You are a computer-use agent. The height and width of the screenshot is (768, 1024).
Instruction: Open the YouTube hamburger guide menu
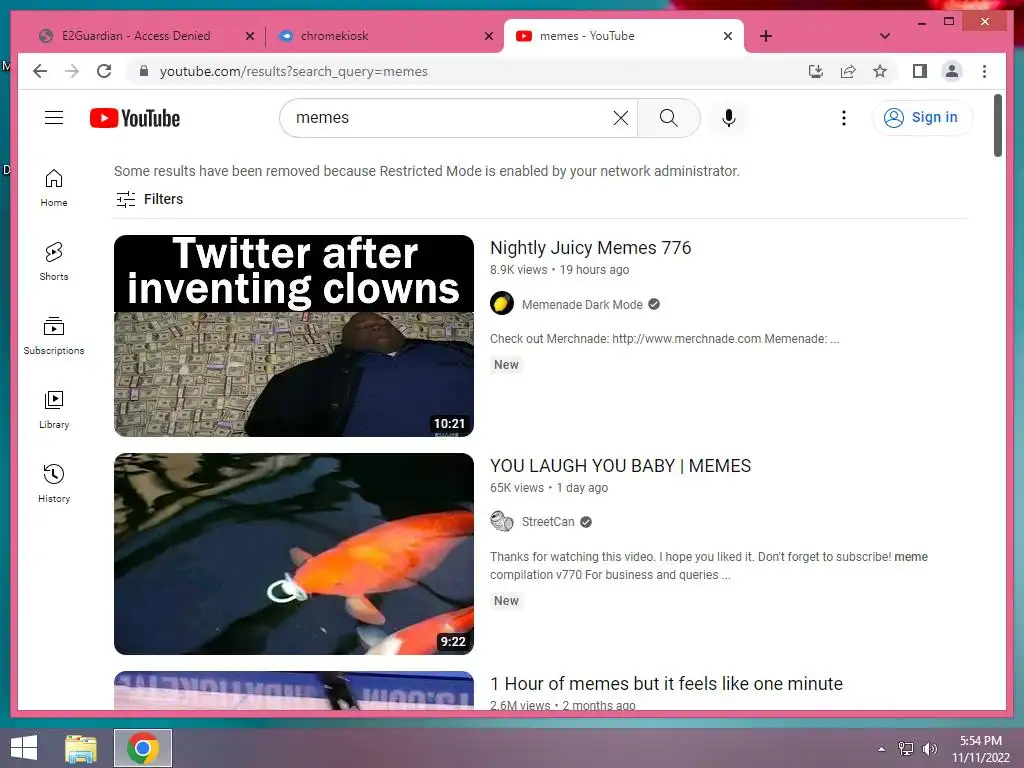tap(54, 118)
